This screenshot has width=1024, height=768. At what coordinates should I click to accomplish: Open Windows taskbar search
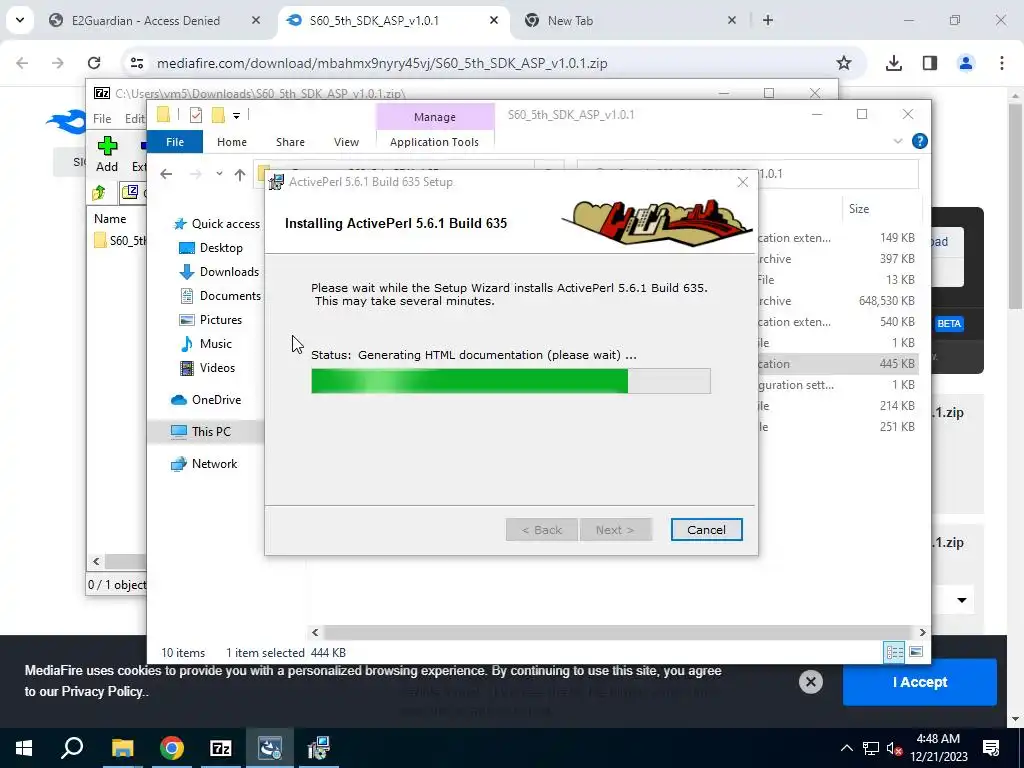(x=72, y=748)
